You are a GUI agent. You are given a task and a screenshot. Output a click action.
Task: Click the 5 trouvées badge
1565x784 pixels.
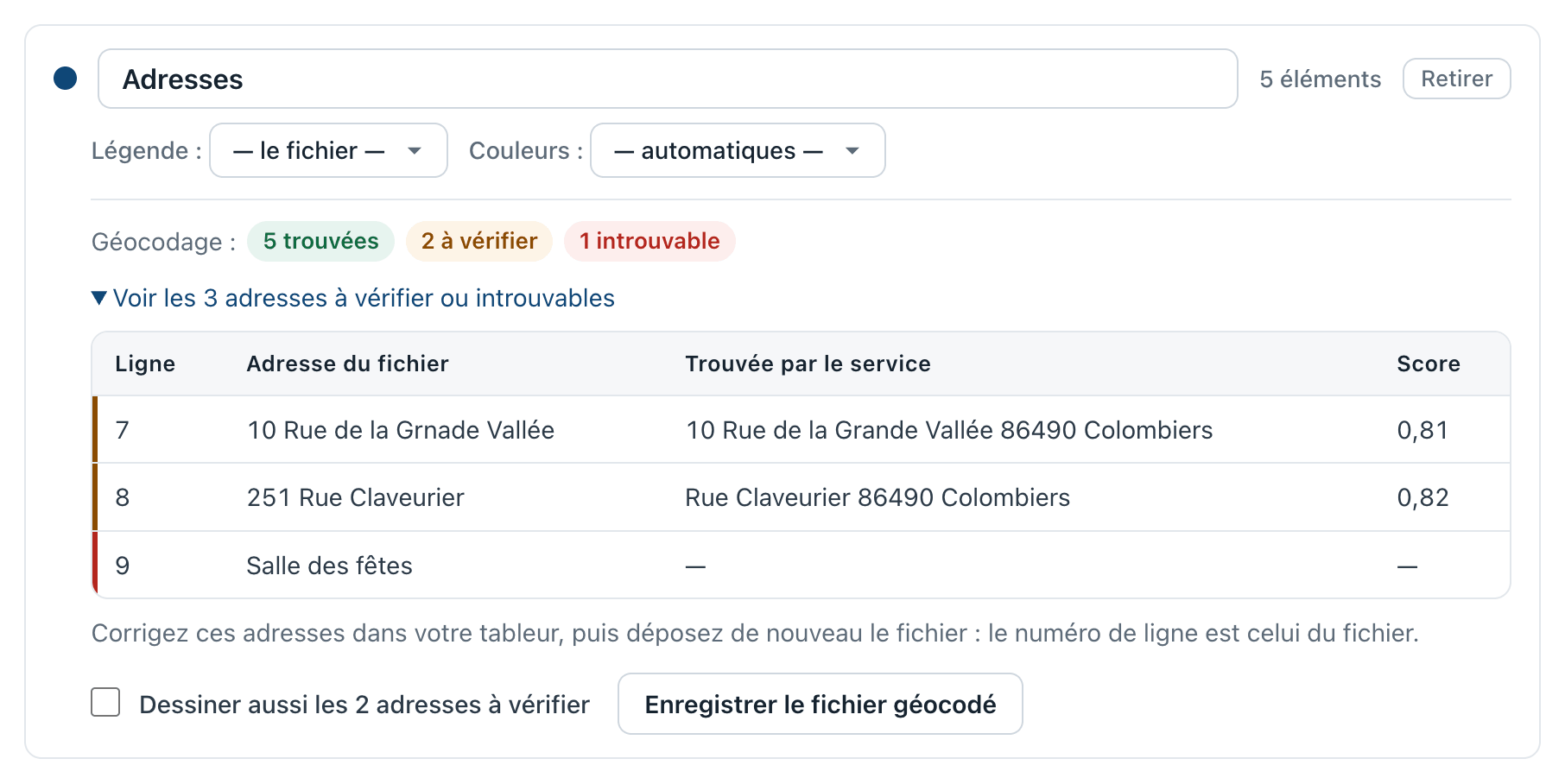point(320,241)
